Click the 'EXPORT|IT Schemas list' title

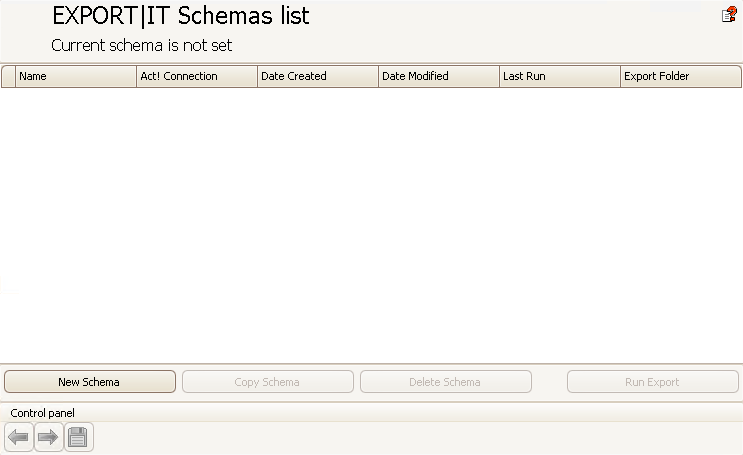pos(181,16)
